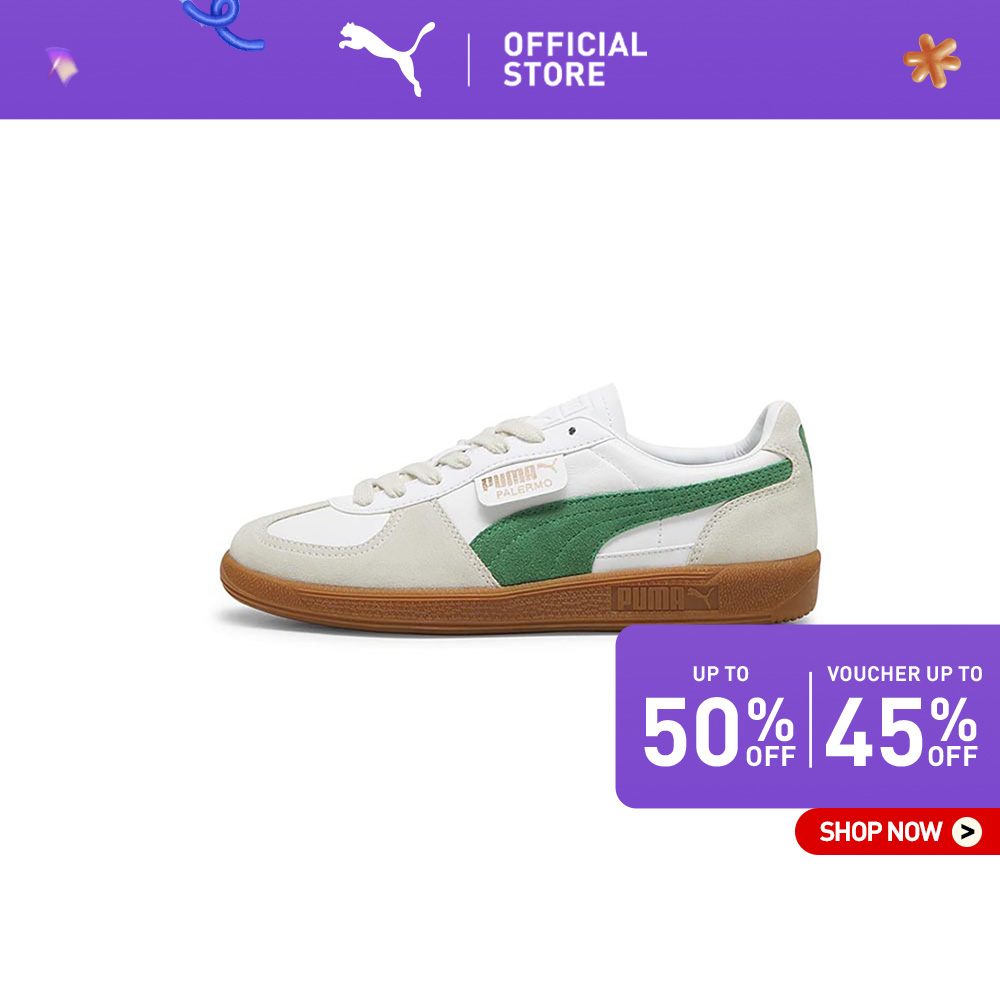This screenshot has width=1000, height=1000.
Task: Click the Puma Palermo sneaker image
Action: tap(520, 508)
